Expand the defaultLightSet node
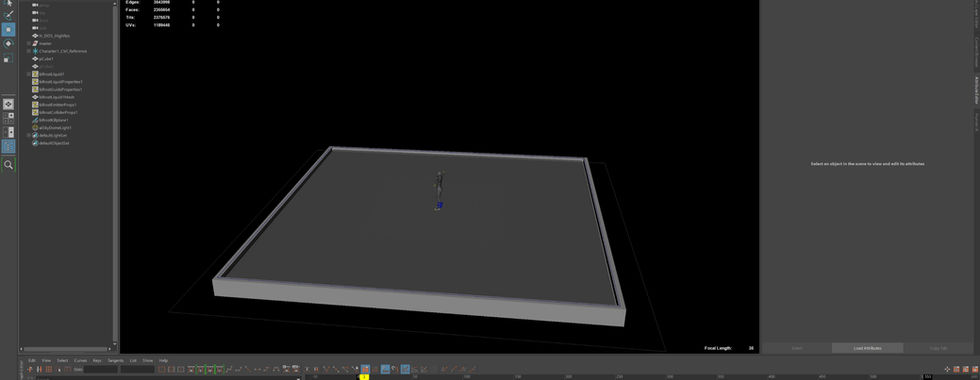Image resolution: width=980 pixels, height=380 pixels. click(x=29, y=136)
